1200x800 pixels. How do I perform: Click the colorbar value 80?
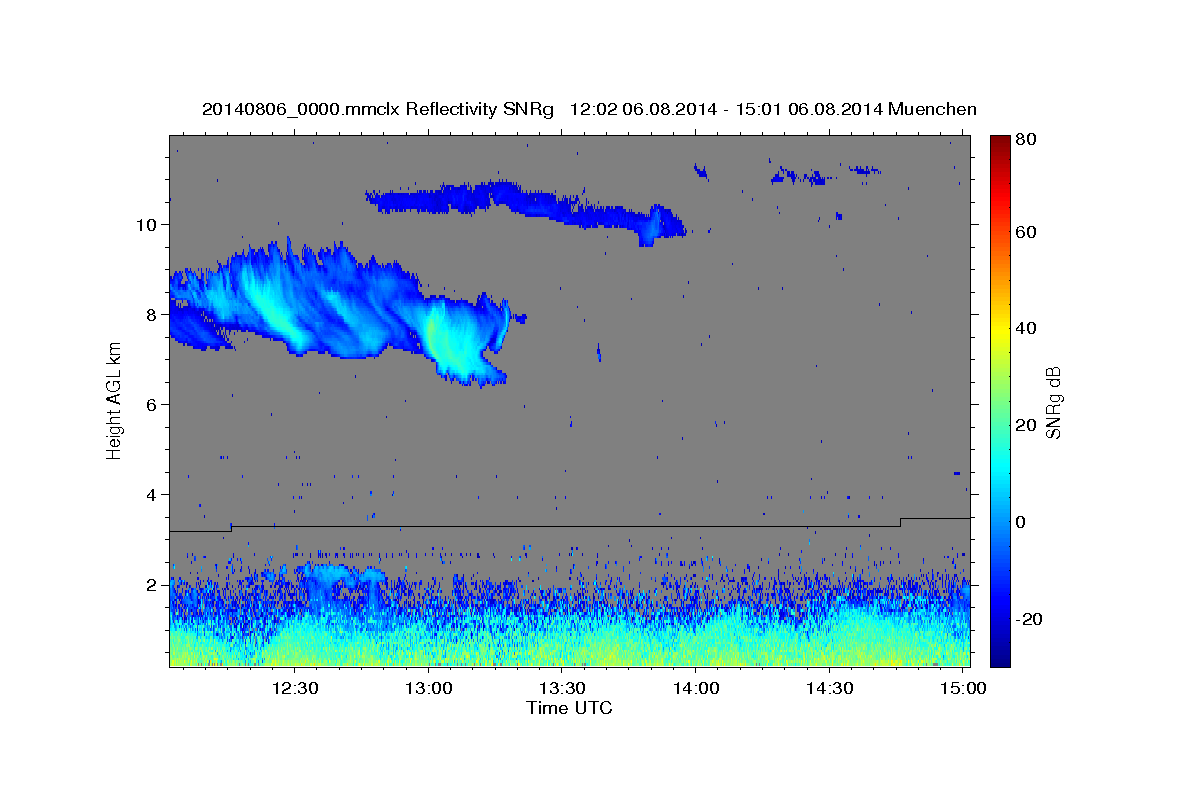1025,140
